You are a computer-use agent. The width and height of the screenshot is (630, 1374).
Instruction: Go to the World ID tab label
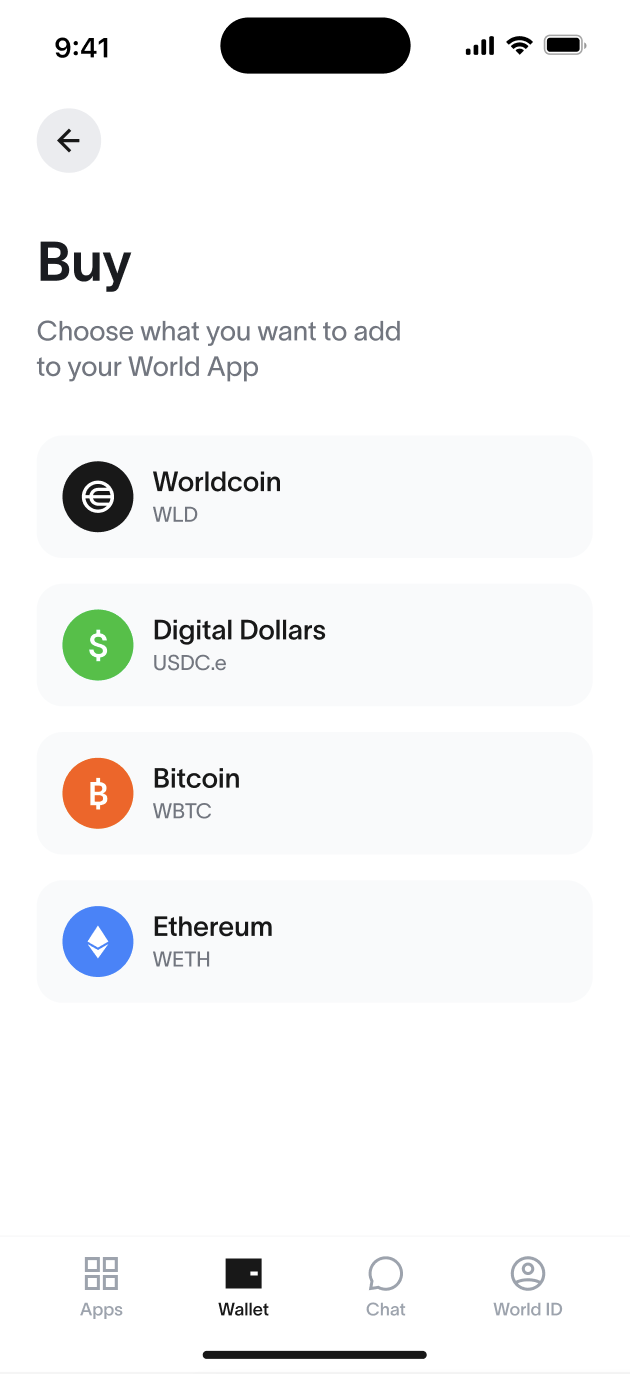point(528,1309)
